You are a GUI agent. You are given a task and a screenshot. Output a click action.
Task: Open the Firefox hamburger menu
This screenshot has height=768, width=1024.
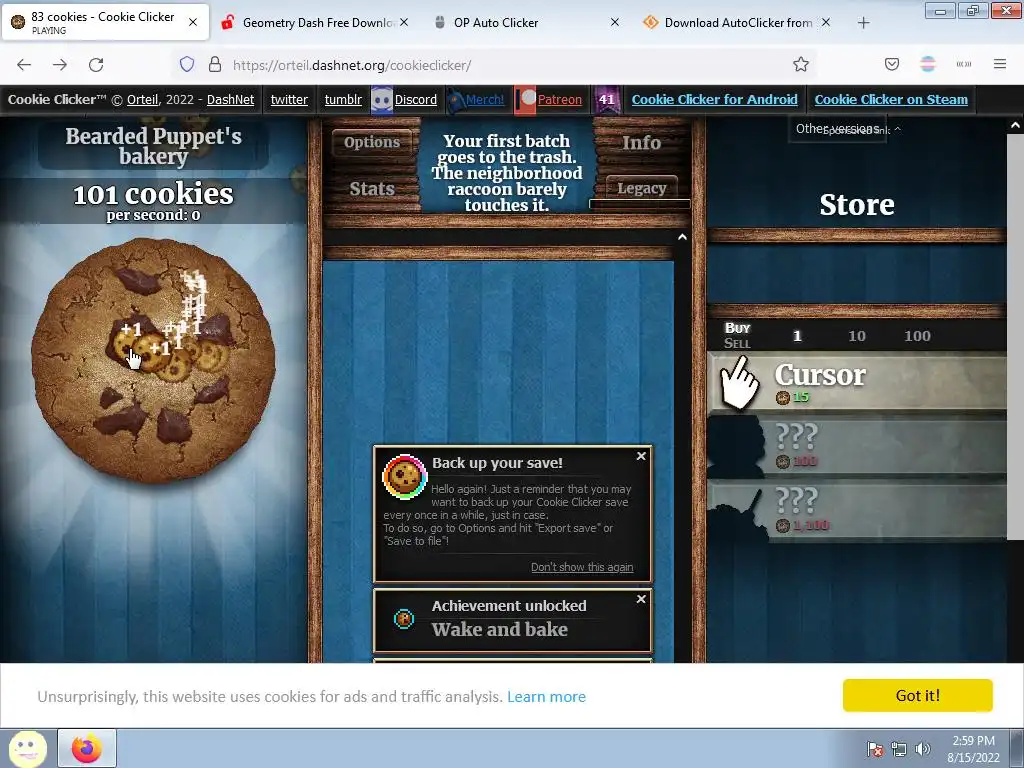(1000, 64)
